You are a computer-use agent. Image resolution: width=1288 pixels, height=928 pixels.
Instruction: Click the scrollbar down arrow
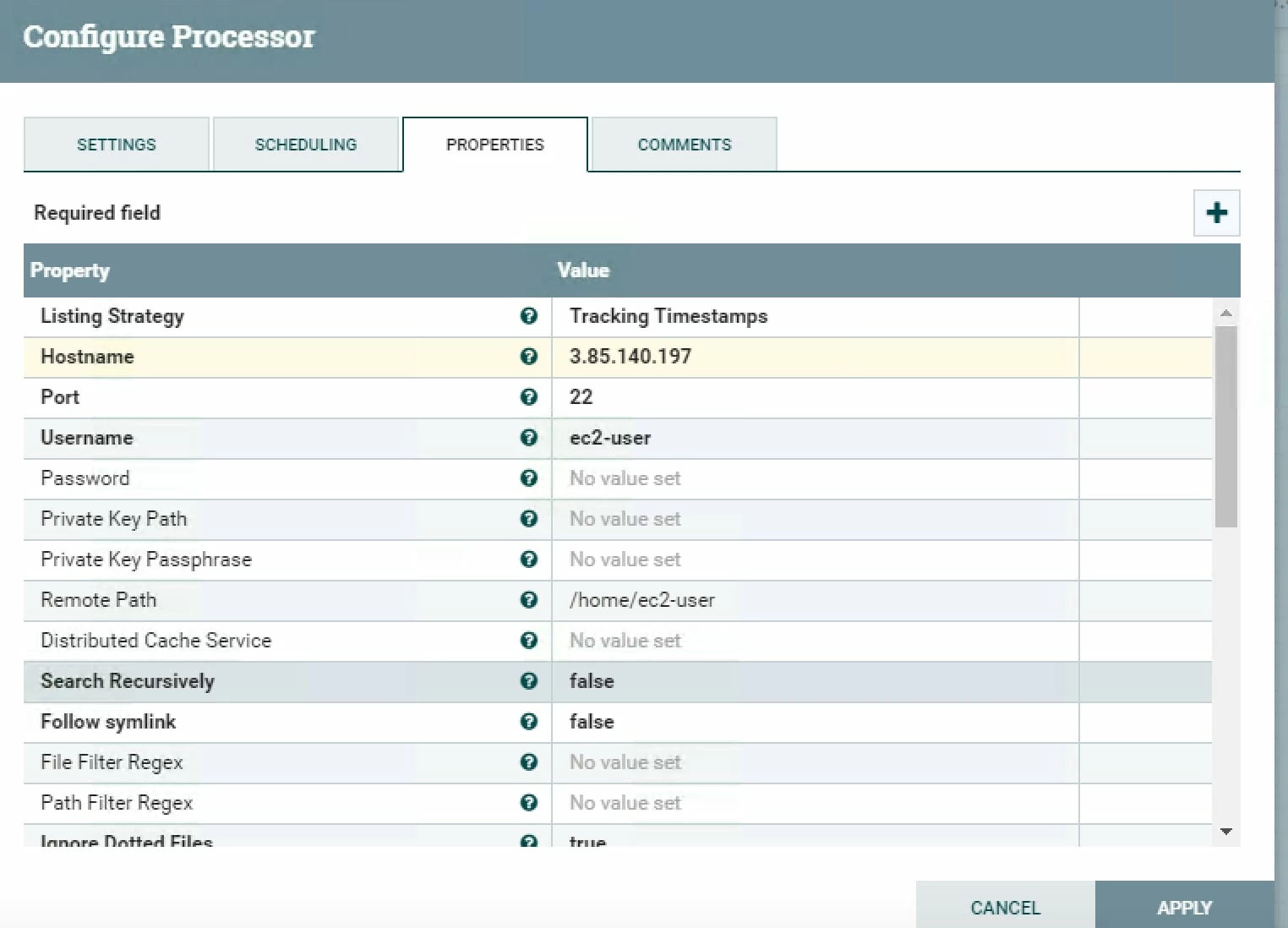(1226, 832)
